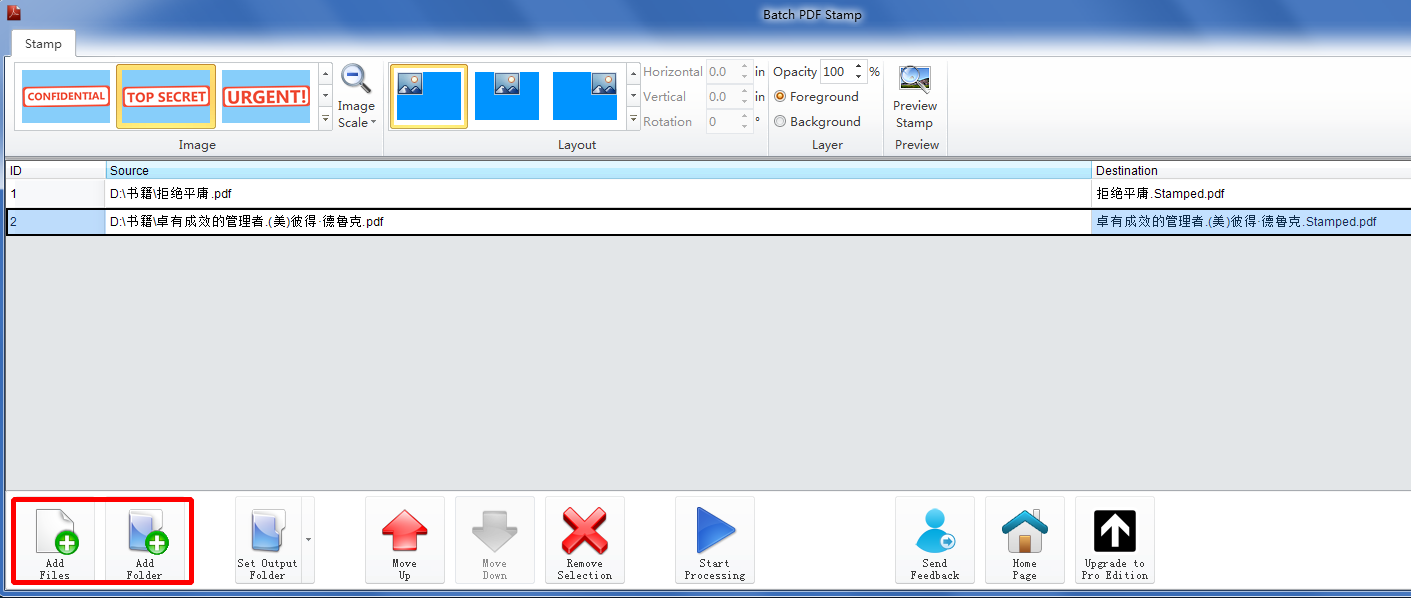Click the Rotation value field
1411x598 pixels.
click(x=722, y=122)
